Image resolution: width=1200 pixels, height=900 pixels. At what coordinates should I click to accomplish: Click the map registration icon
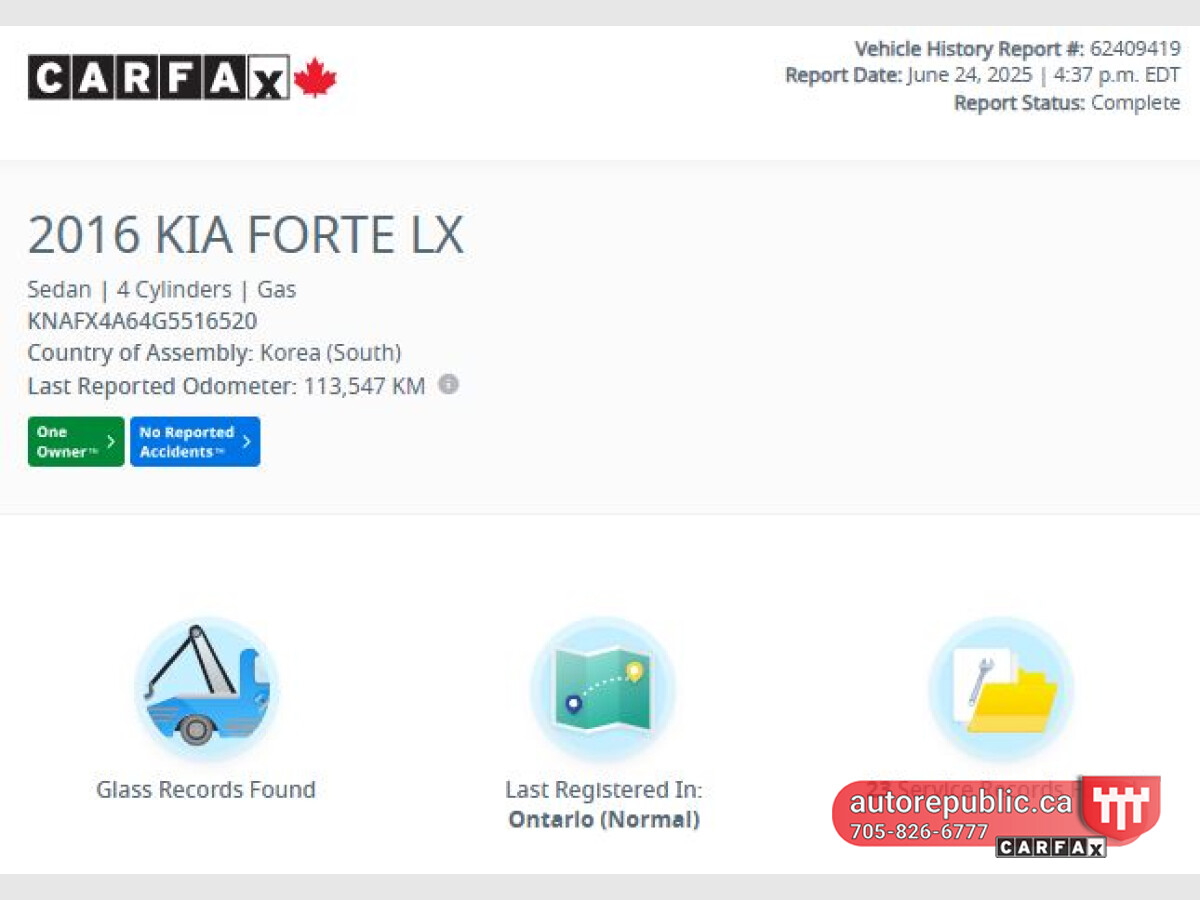[603, 689]
